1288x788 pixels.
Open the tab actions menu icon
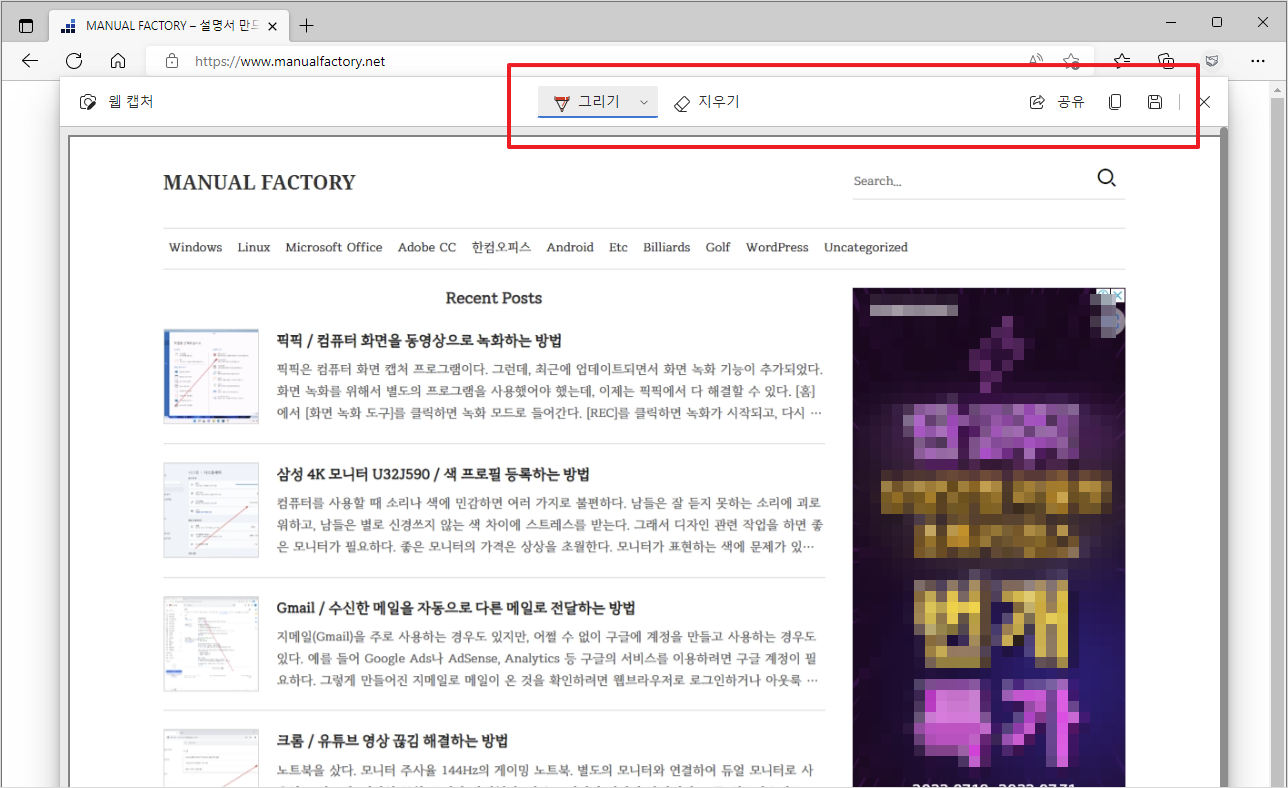click(x=26, y=25)
